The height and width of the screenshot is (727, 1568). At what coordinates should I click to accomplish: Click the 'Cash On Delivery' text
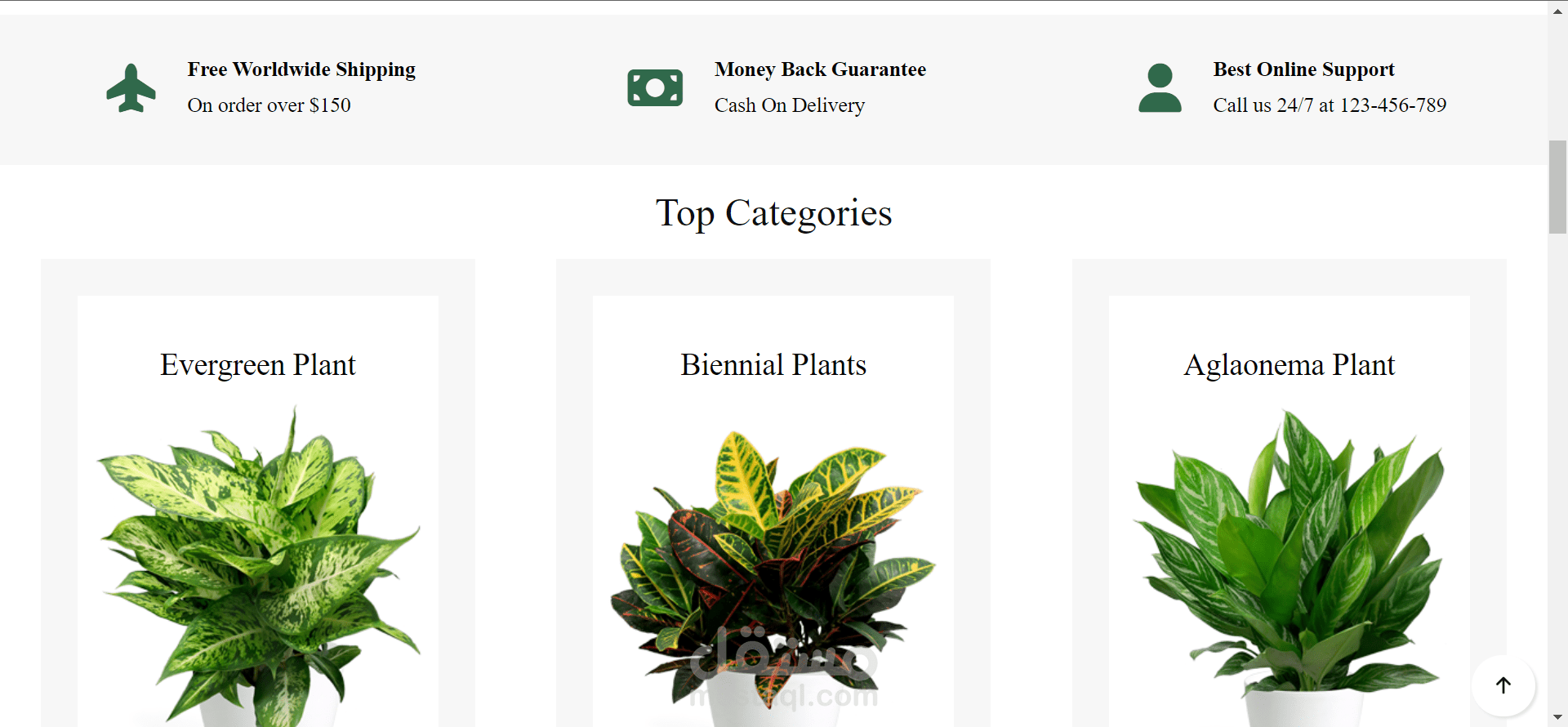[789, 105]
